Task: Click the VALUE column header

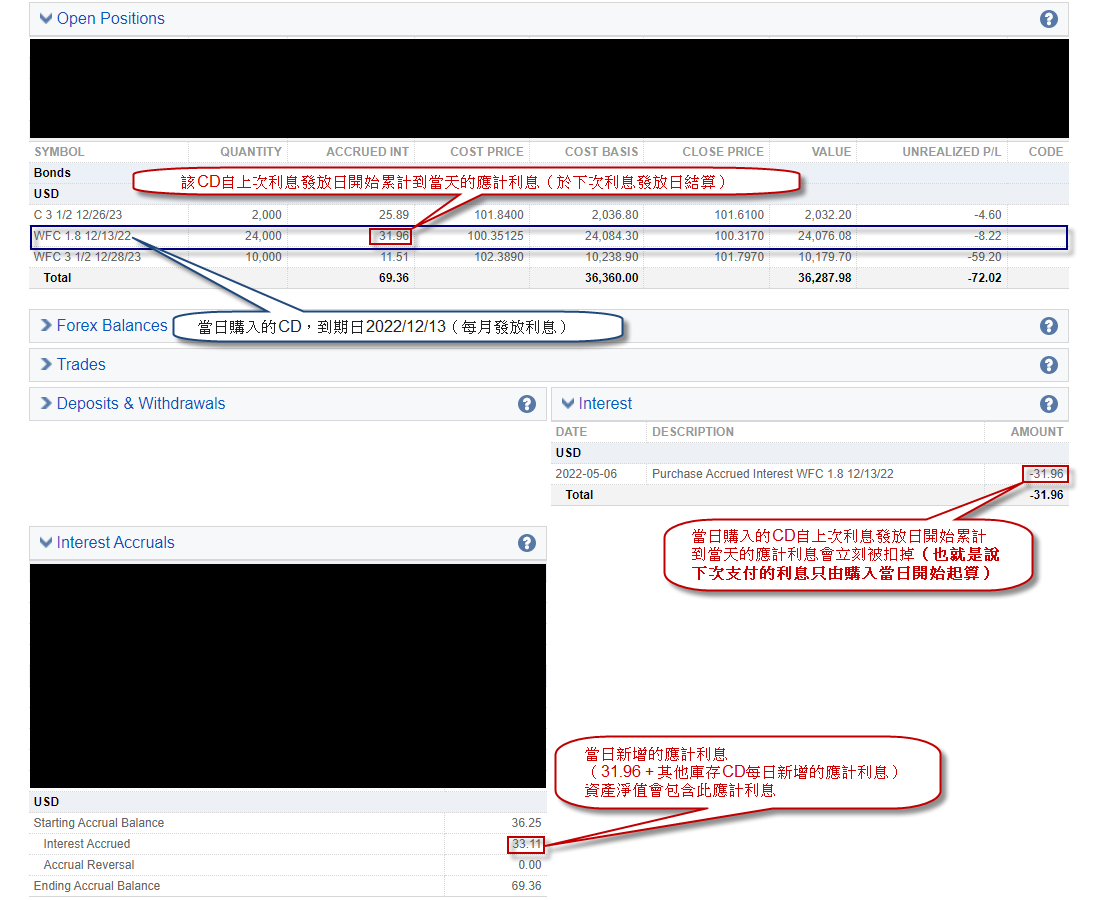Action: 832,152
